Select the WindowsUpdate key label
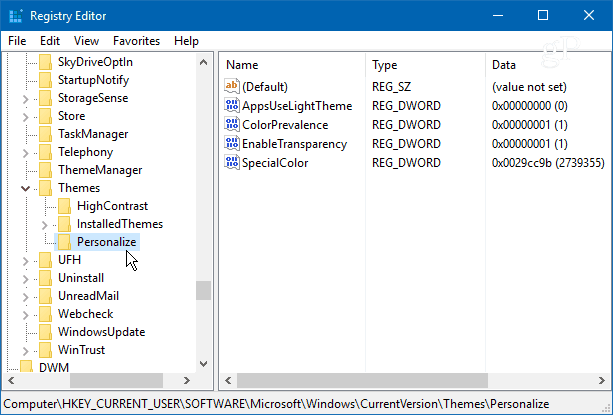Screen dimensions: 613x415 click(x=102, y=332)
